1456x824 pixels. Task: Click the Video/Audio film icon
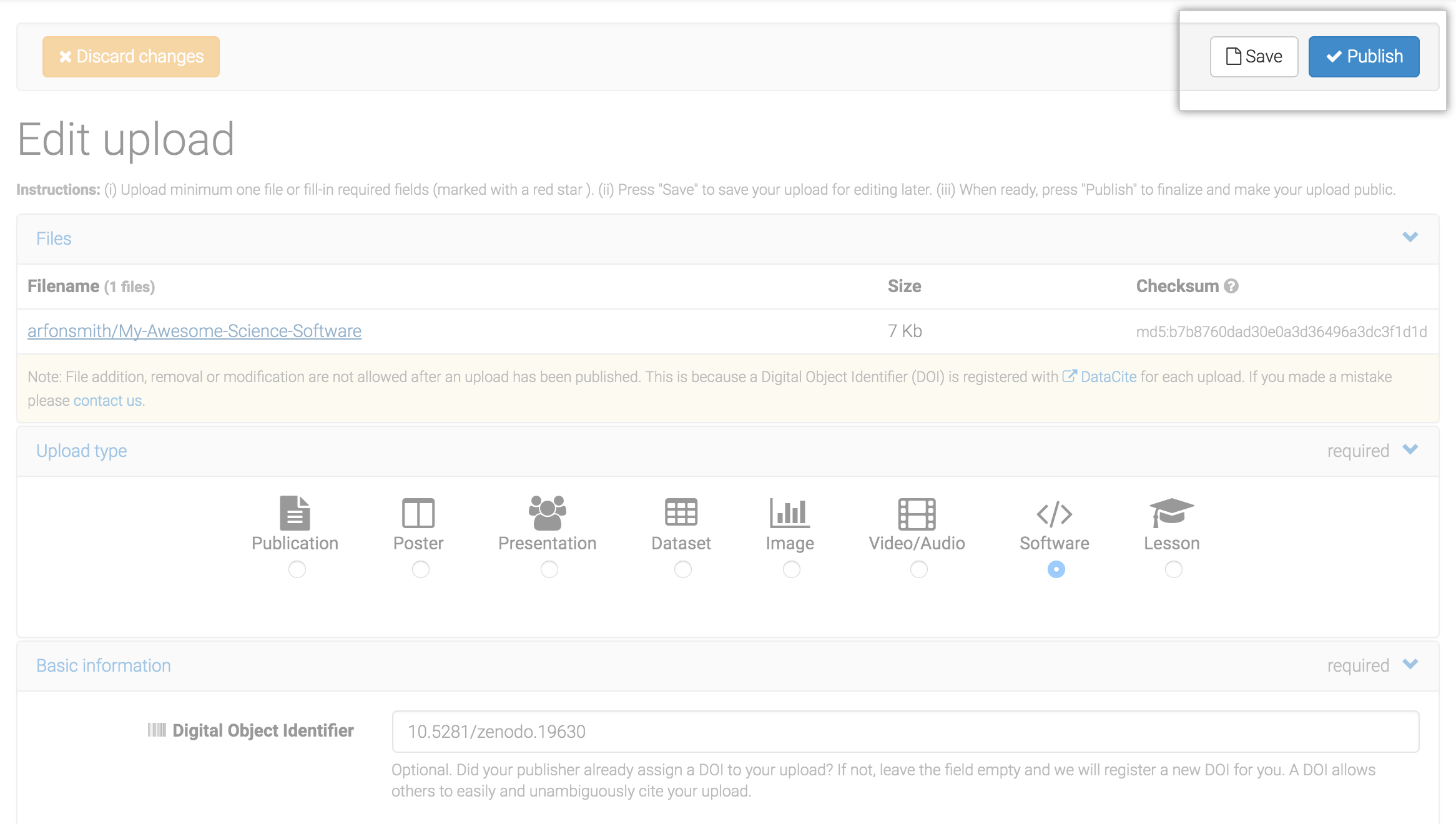(917, 513)
